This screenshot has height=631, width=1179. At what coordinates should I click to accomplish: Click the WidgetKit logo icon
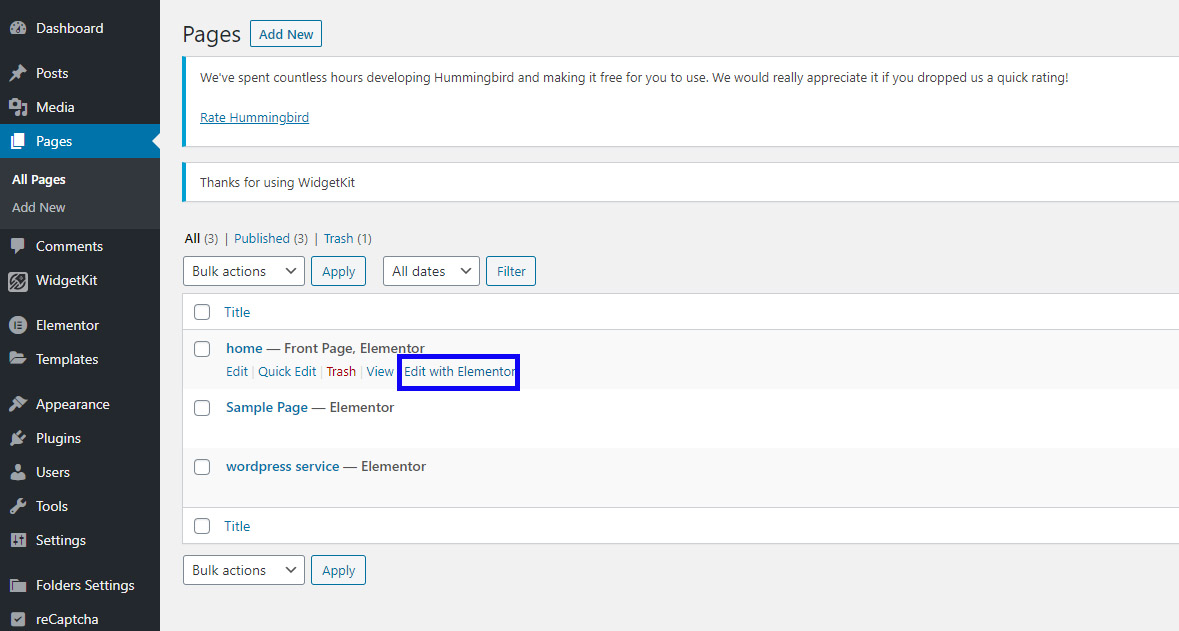(18, 281)
